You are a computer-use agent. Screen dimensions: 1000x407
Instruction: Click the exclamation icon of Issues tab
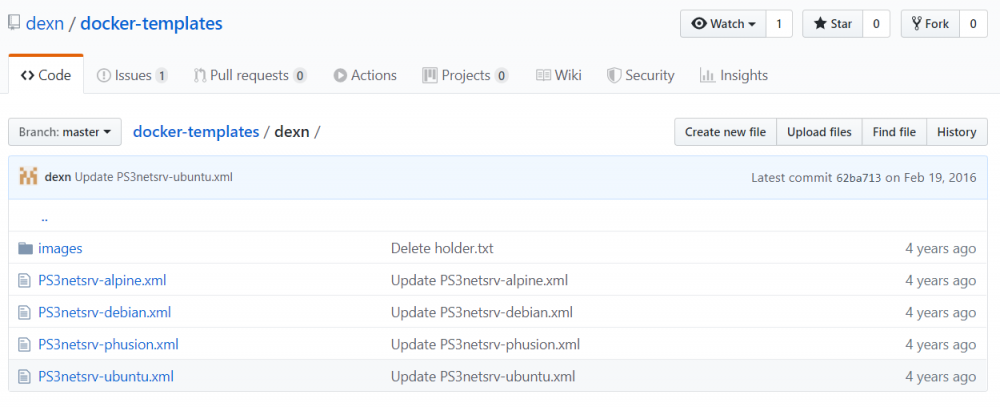click(103, 75)
